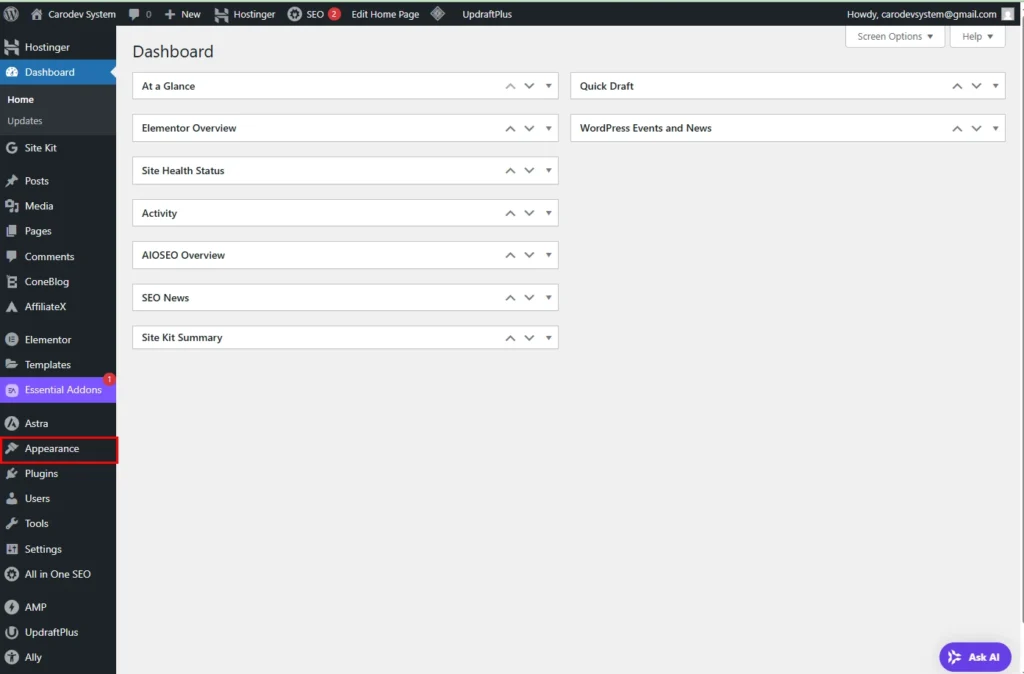
Task: Click the Media icon in sidebar
Action: tap(12, 206)
